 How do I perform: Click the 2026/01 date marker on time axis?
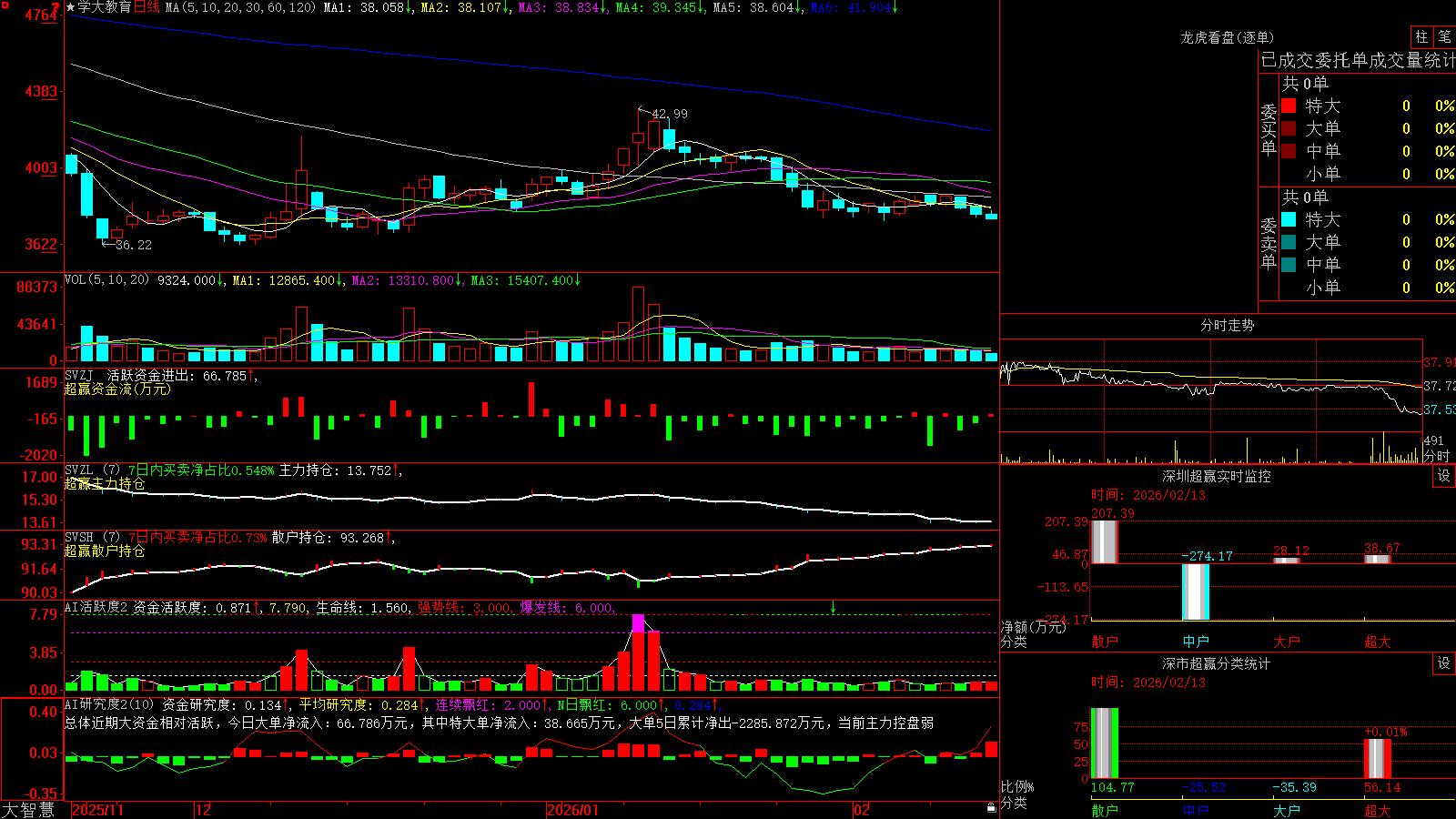pos(572,810)
